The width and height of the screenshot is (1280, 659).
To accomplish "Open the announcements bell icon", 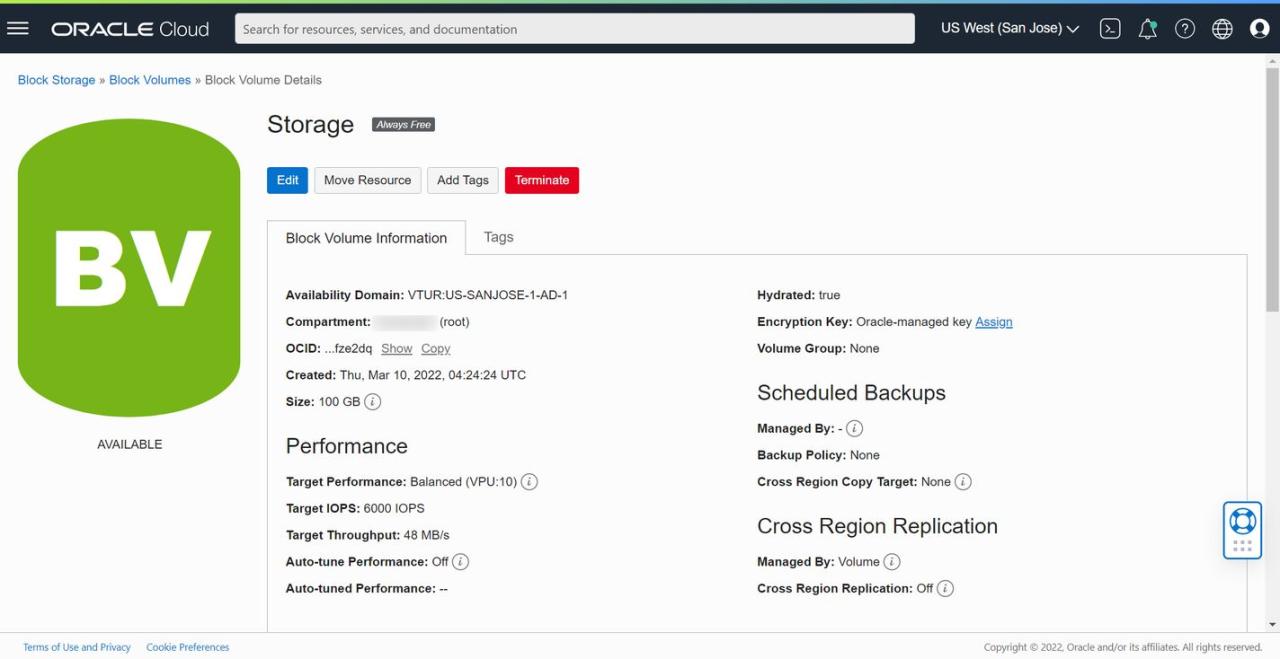I will pos(1148,29).
